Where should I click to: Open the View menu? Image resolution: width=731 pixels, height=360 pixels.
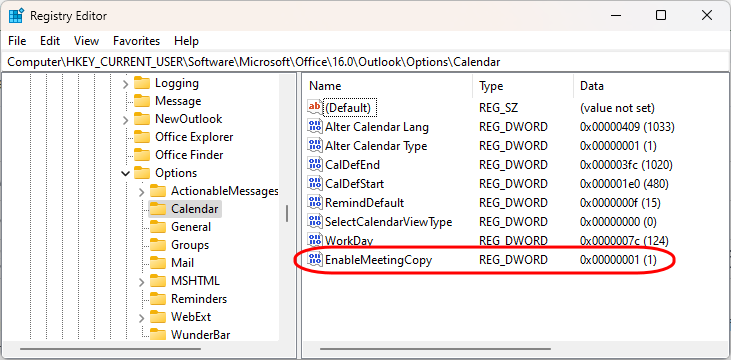coord(86,41)
